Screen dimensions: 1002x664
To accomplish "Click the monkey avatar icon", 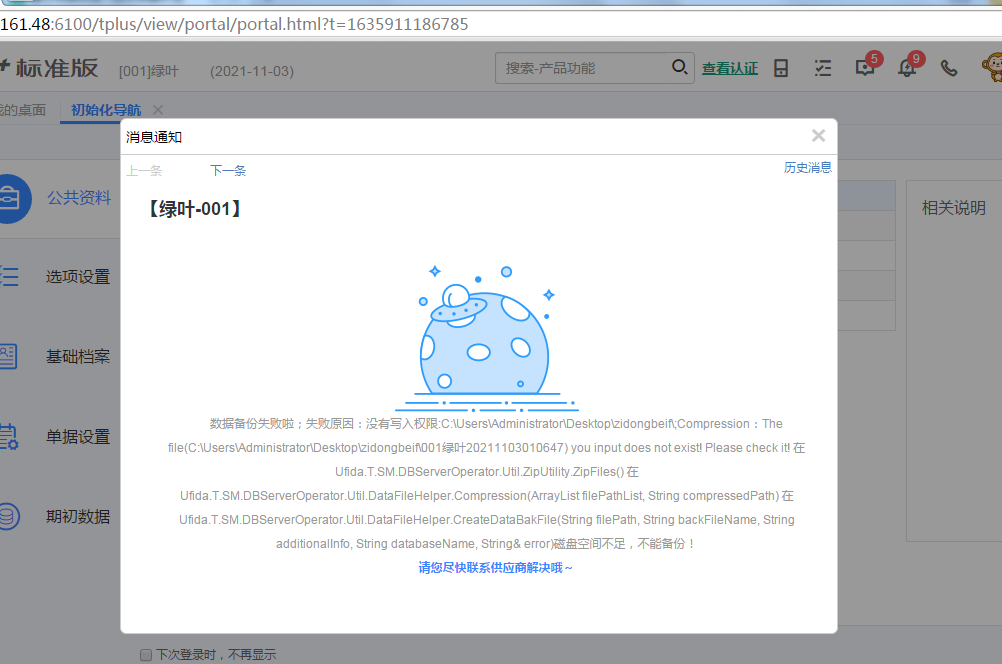I will click(x=992, y=67).
